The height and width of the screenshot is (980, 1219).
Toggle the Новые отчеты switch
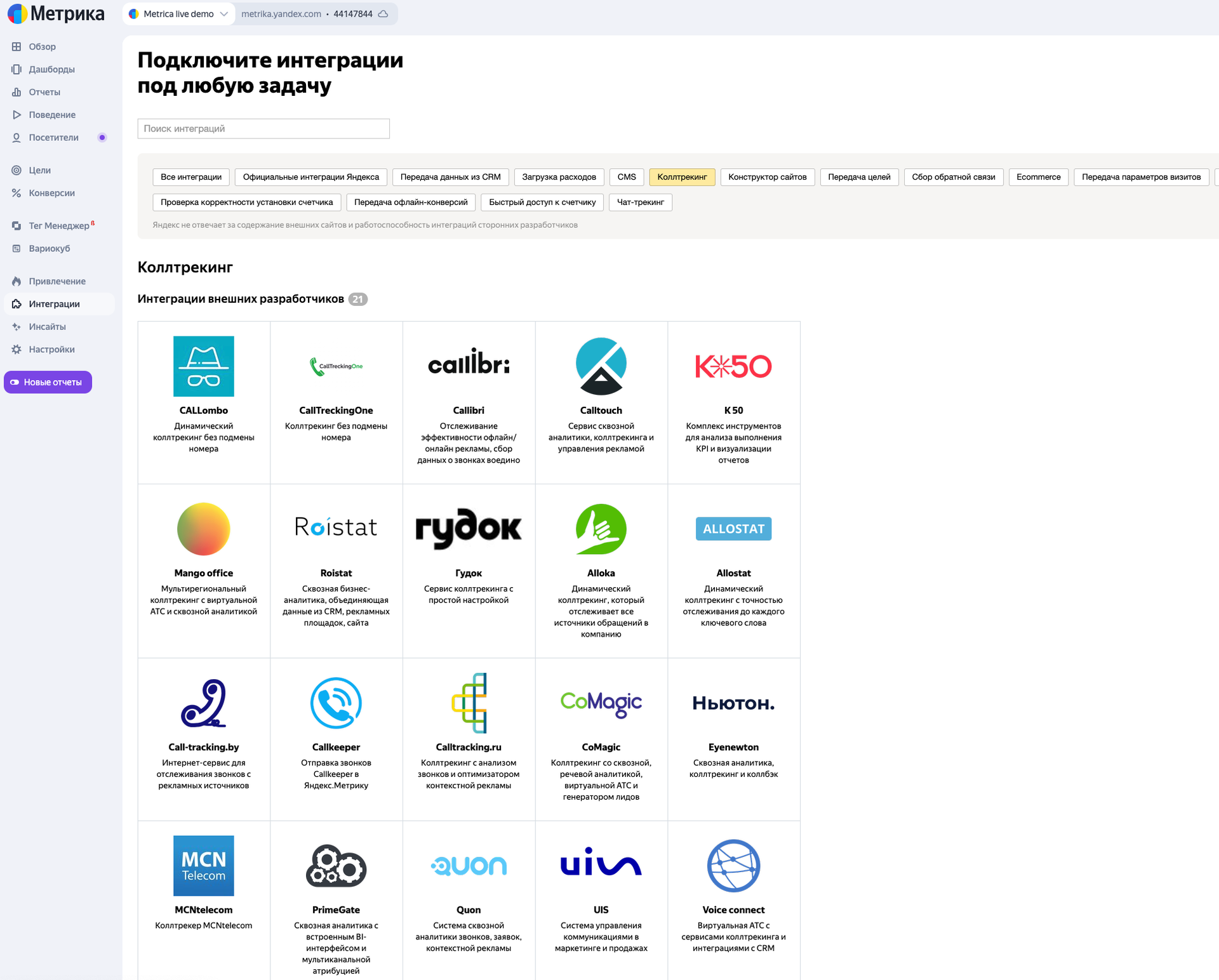[15, 382]
